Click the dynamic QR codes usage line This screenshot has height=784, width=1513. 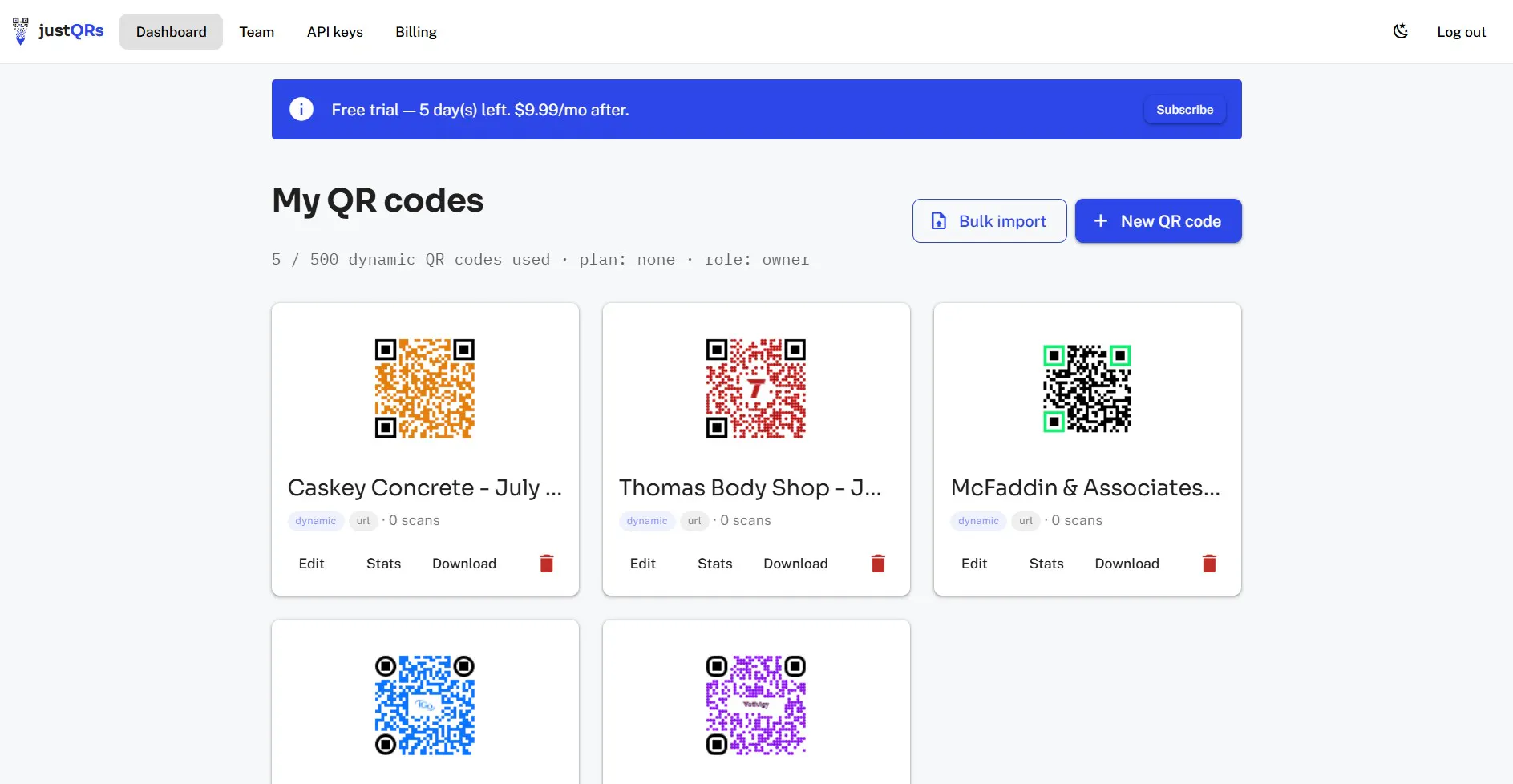540,259
